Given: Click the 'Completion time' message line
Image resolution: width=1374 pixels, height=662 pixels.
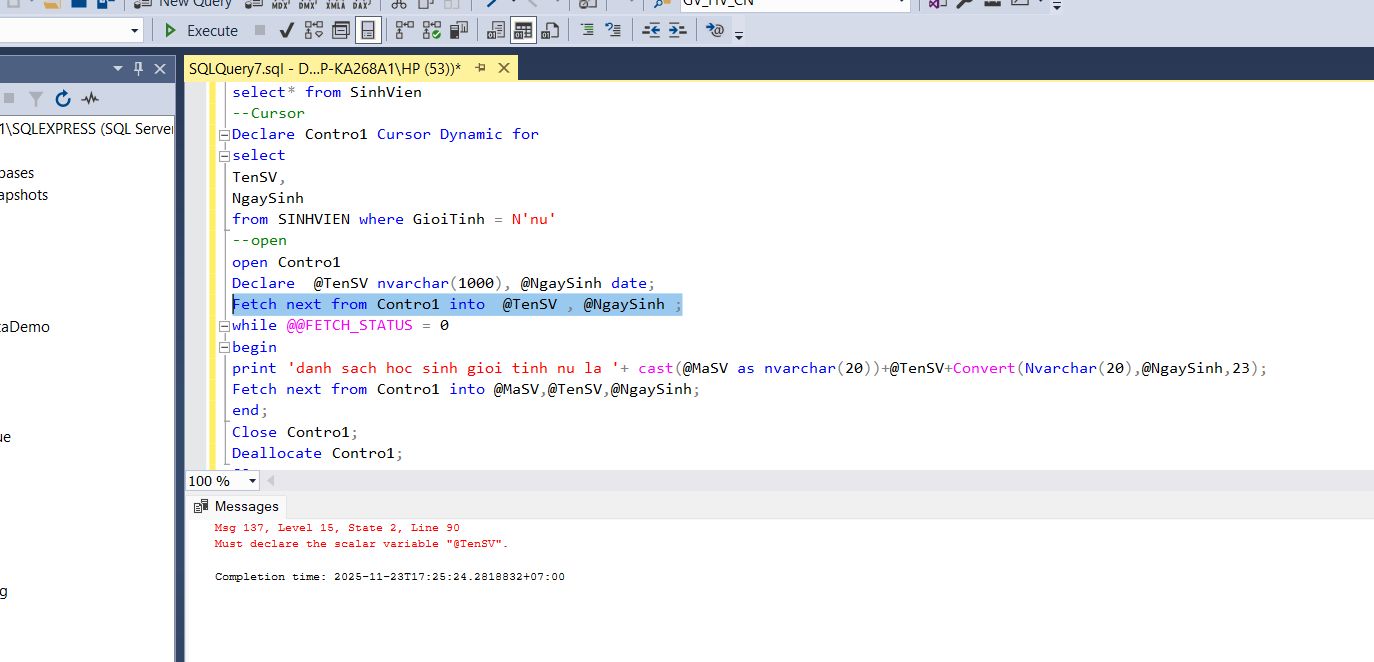Looking at the screenshot, I should pyautogui.click(x=390, y=577).
